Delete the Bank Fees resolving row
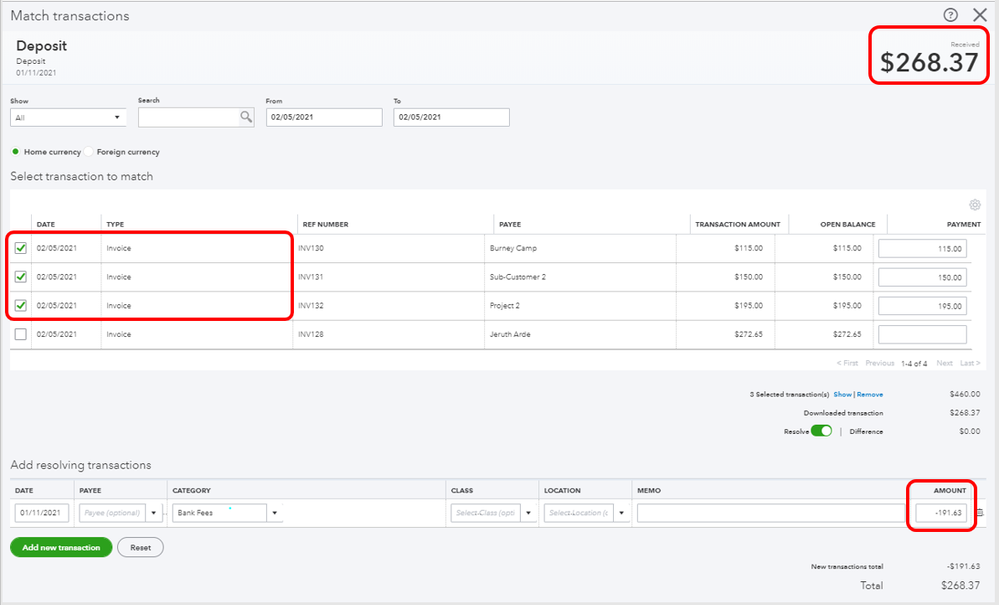This screenshot has width=999, height=605. [x=981, y=513]
